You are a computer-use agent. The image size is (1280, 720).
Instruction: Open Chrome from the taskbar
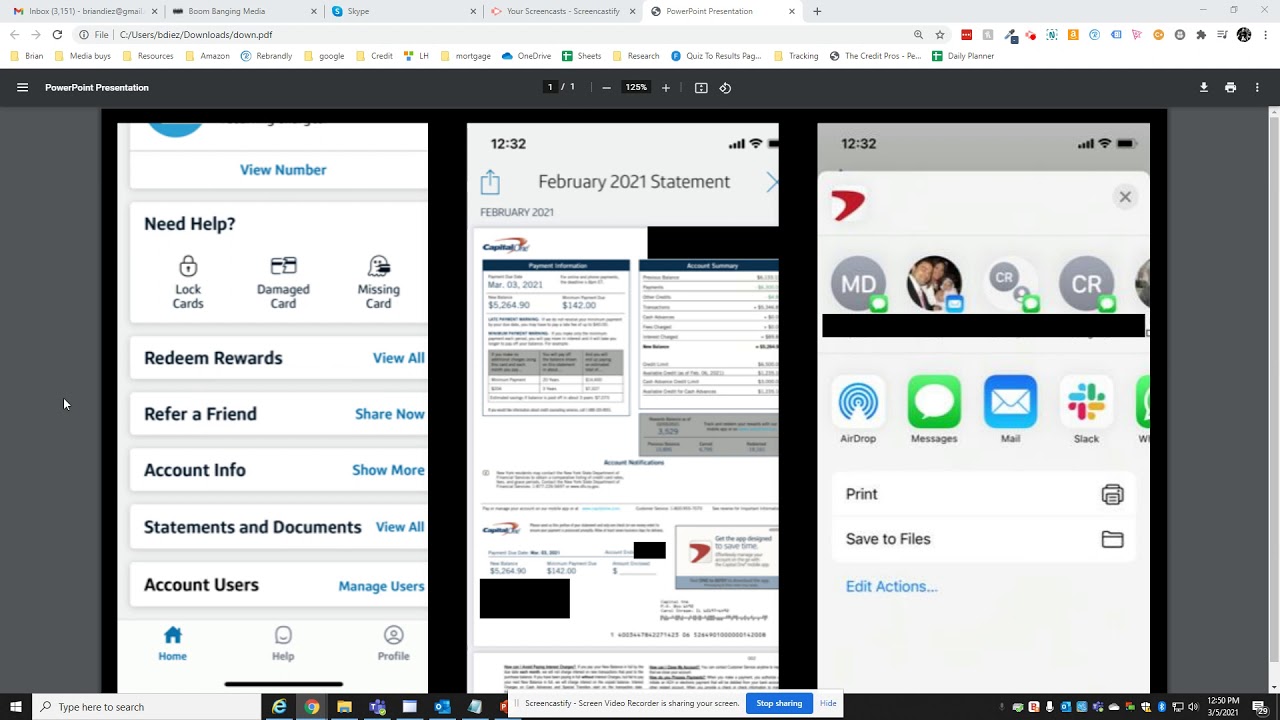pyautogui.click(x=312, y=707)
